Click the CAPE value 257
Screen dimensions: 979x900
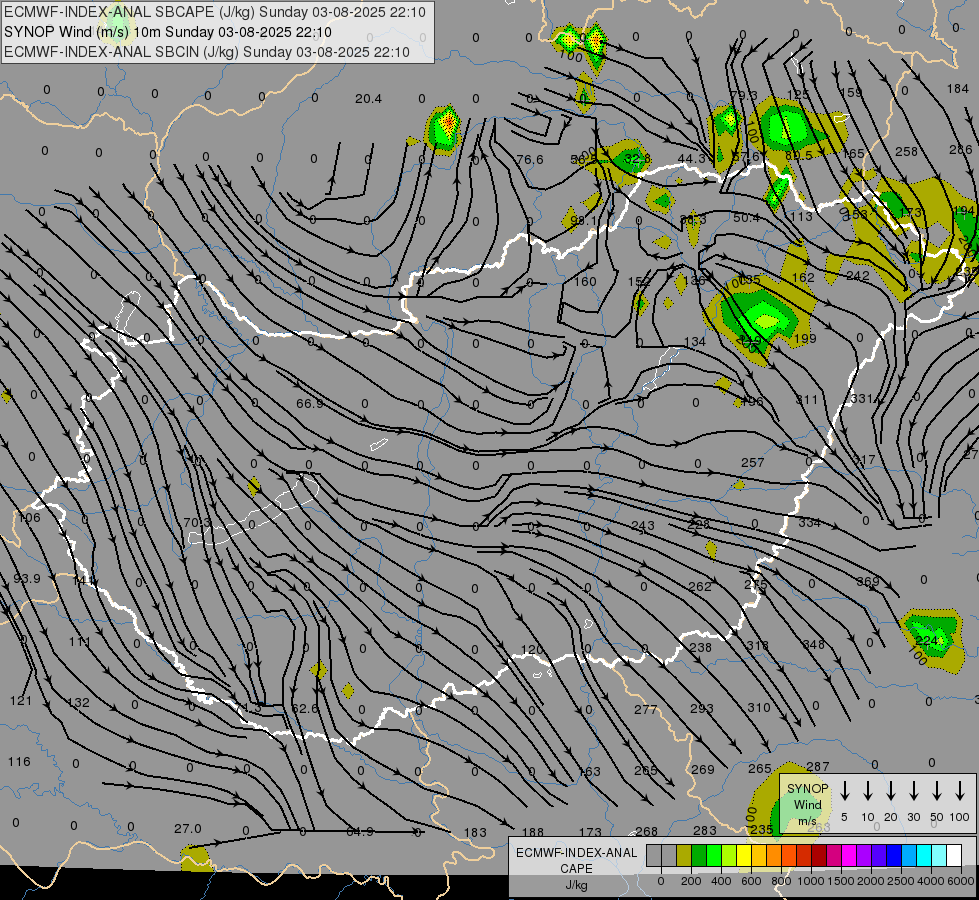[x=752, y=462]
